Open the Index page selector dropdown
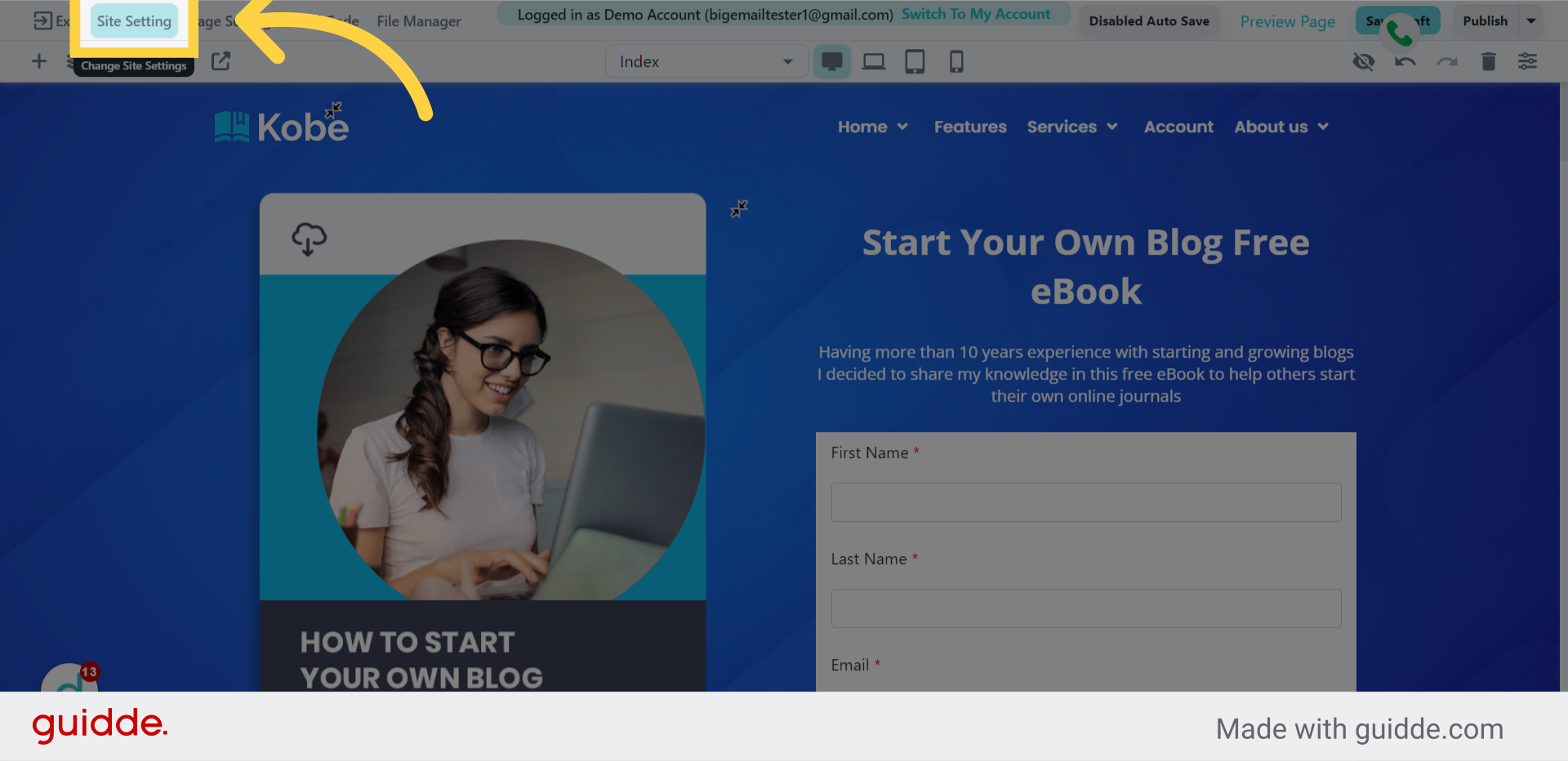 tap(706, 61)
